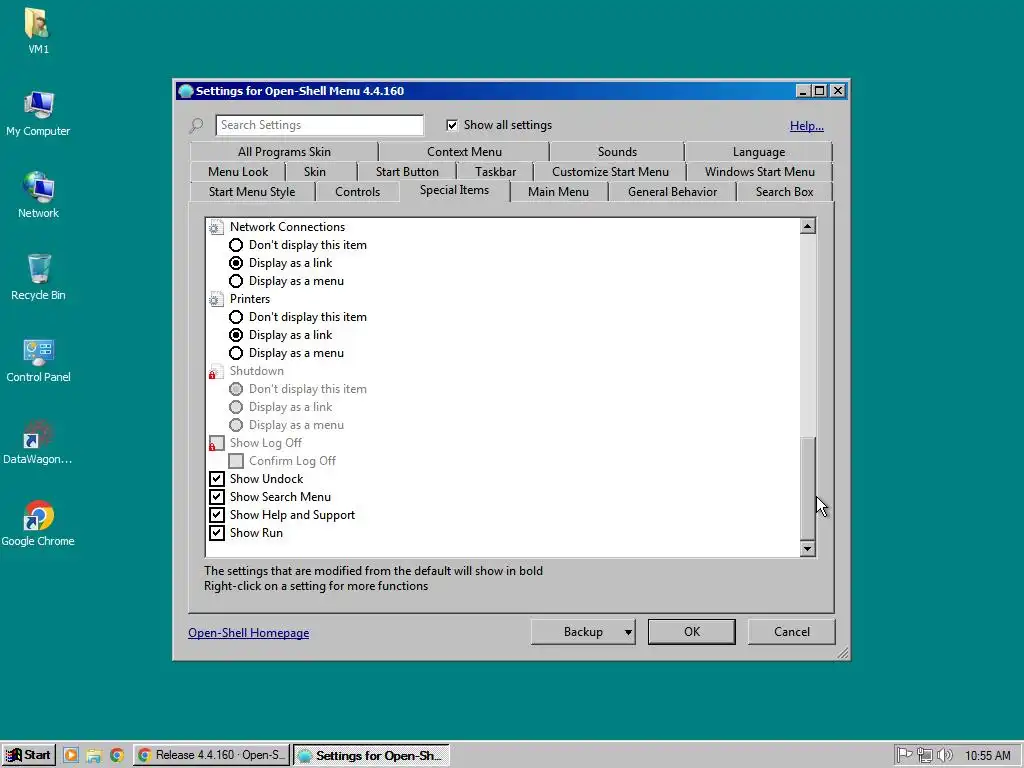Uncheck Show Help and Support checkbox
Image resolution: width=1024 pixels, height=768 pixels.
[217, 515]
